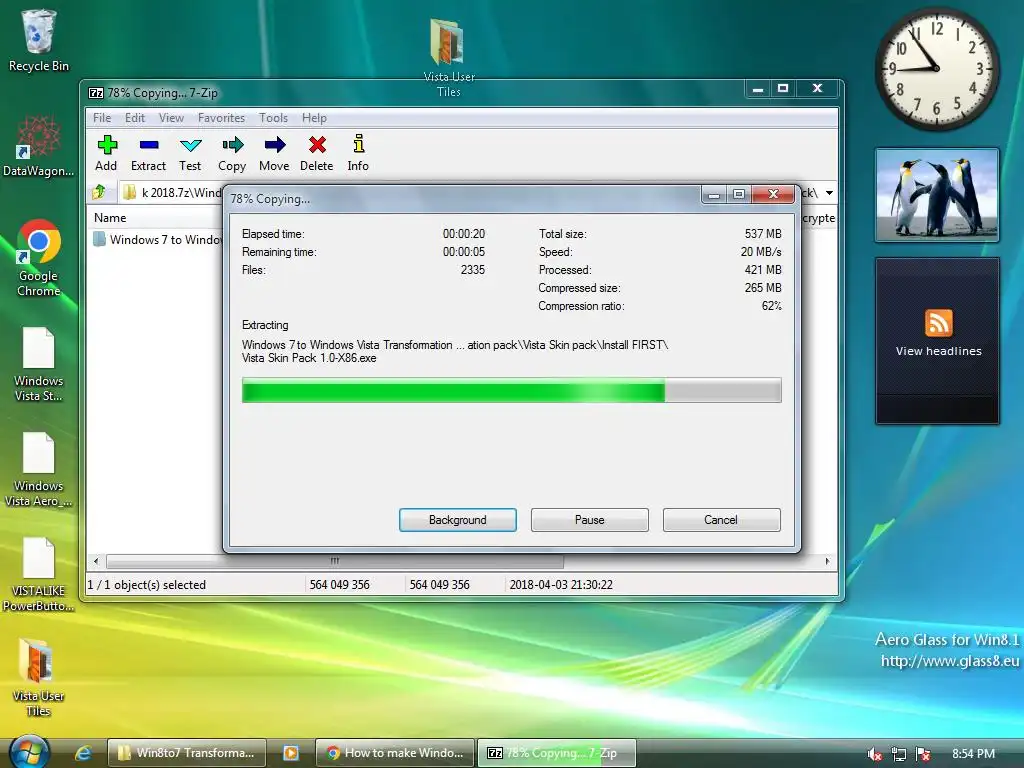Click the media player taskbar icon
Screen dimensions: 1024x768
[x=291, y=753]
